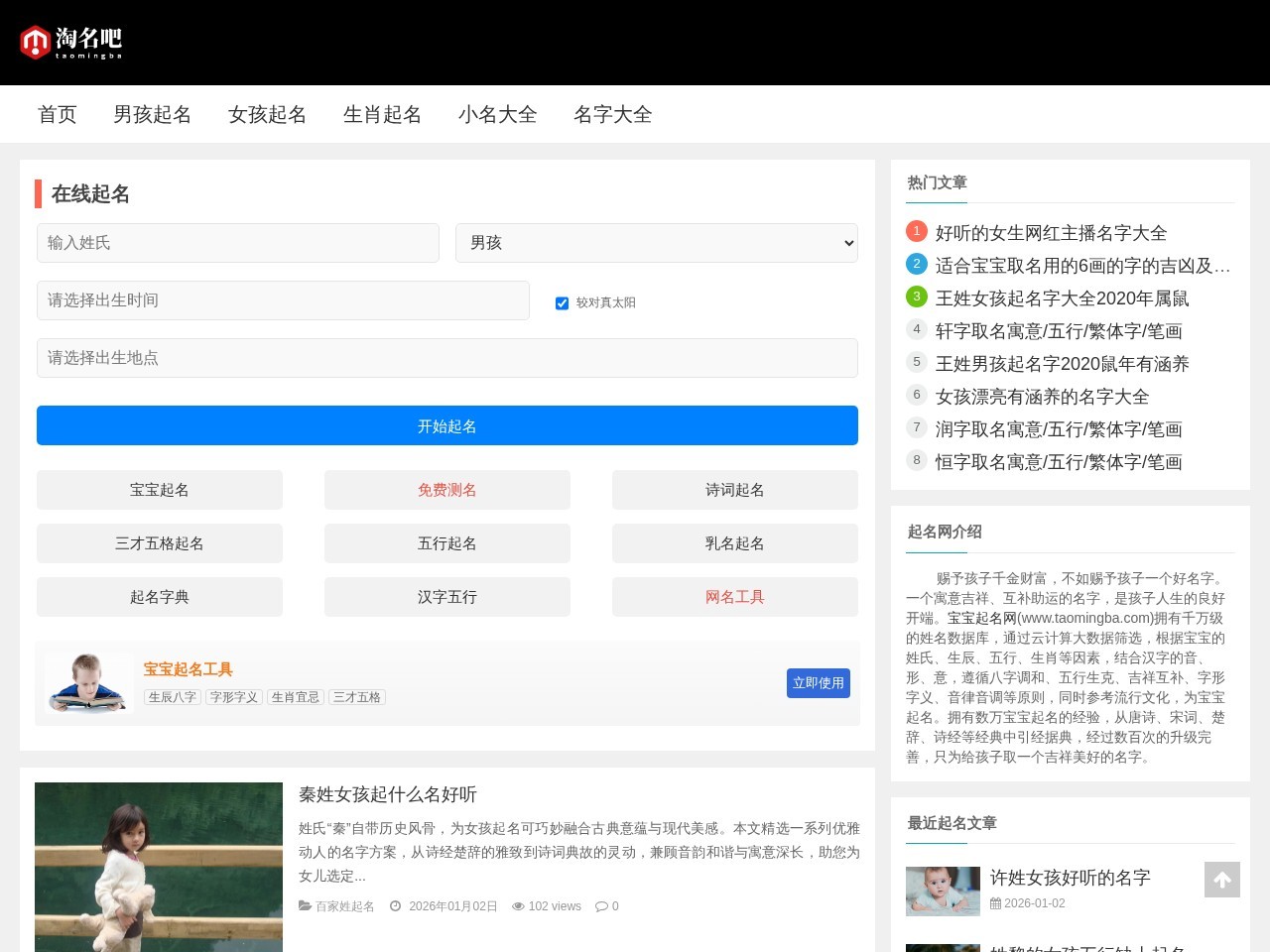
Task: Click the 立即使用 button on the tool banner
Action: 818,682
